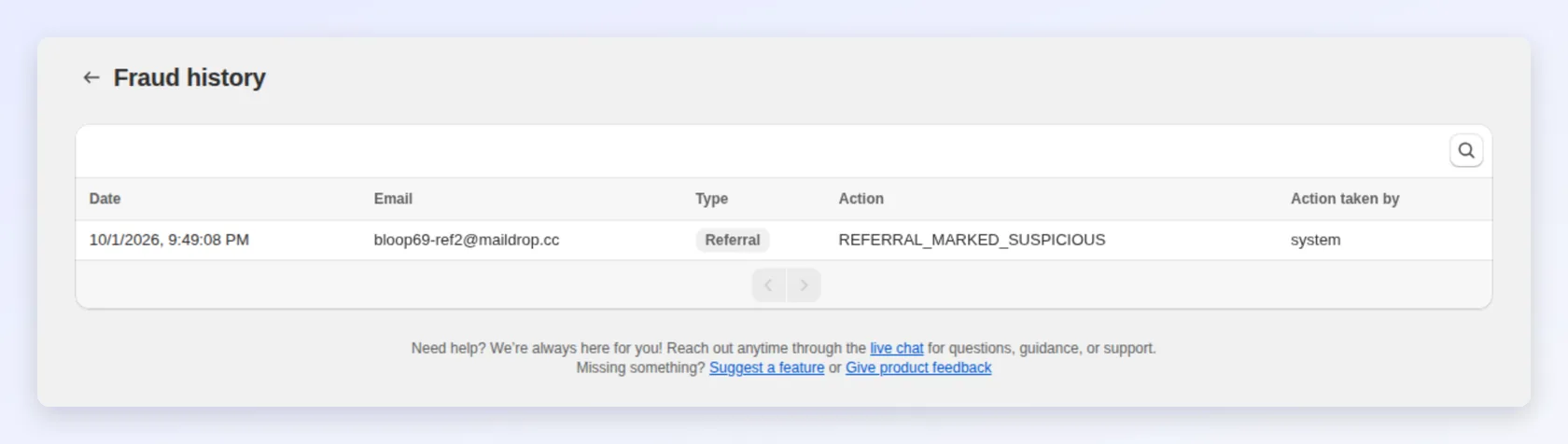Click the Action taken by header

click(1345, 199)
